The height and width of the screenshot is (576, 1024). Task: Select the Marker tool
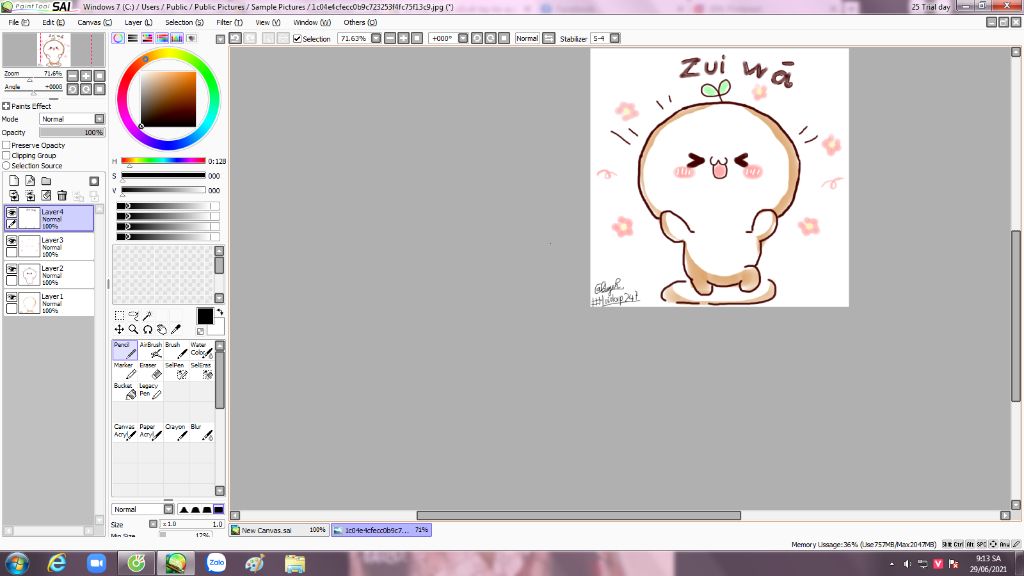pyautogui.click(x=124, y=370)
